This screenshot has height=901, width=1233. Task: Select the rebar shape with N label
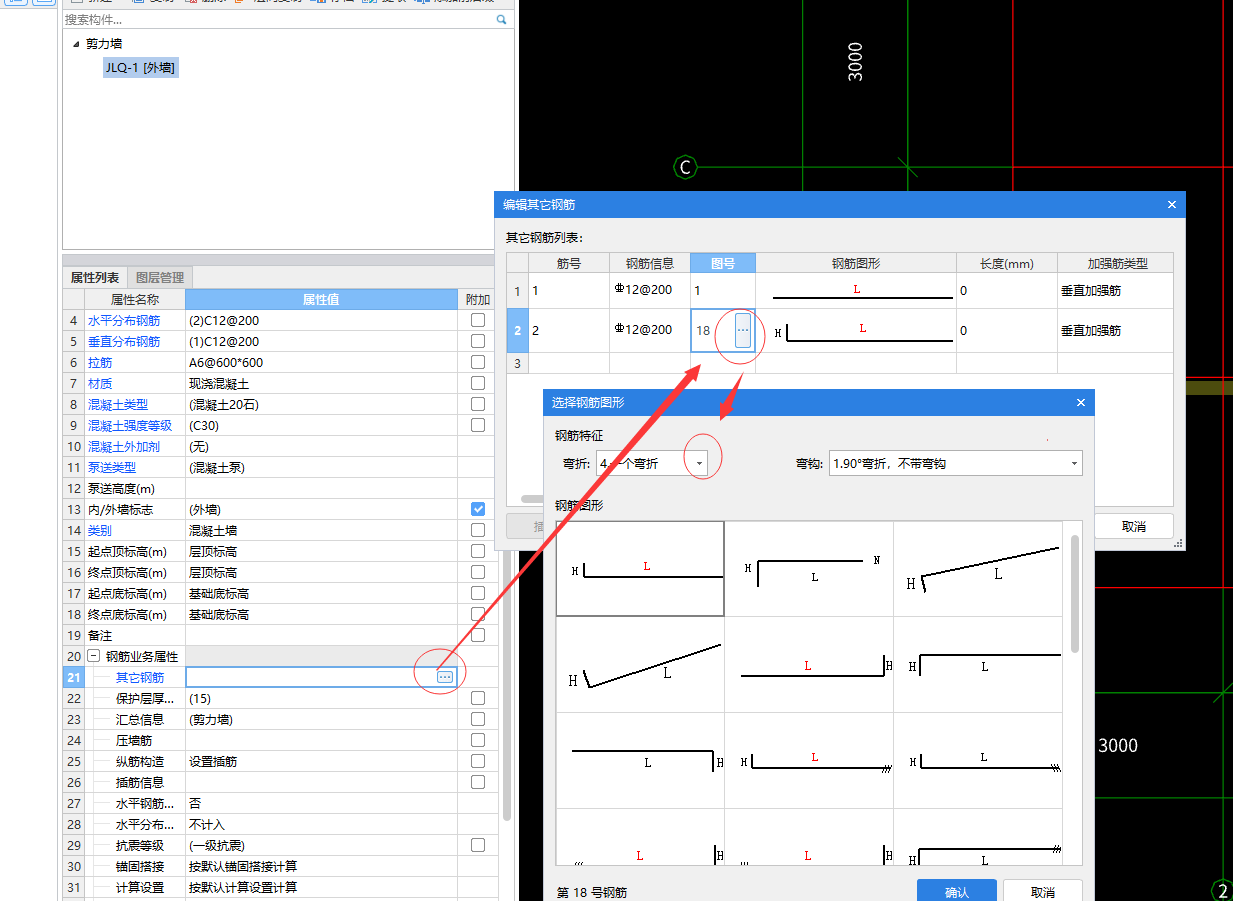click(809, 569)
